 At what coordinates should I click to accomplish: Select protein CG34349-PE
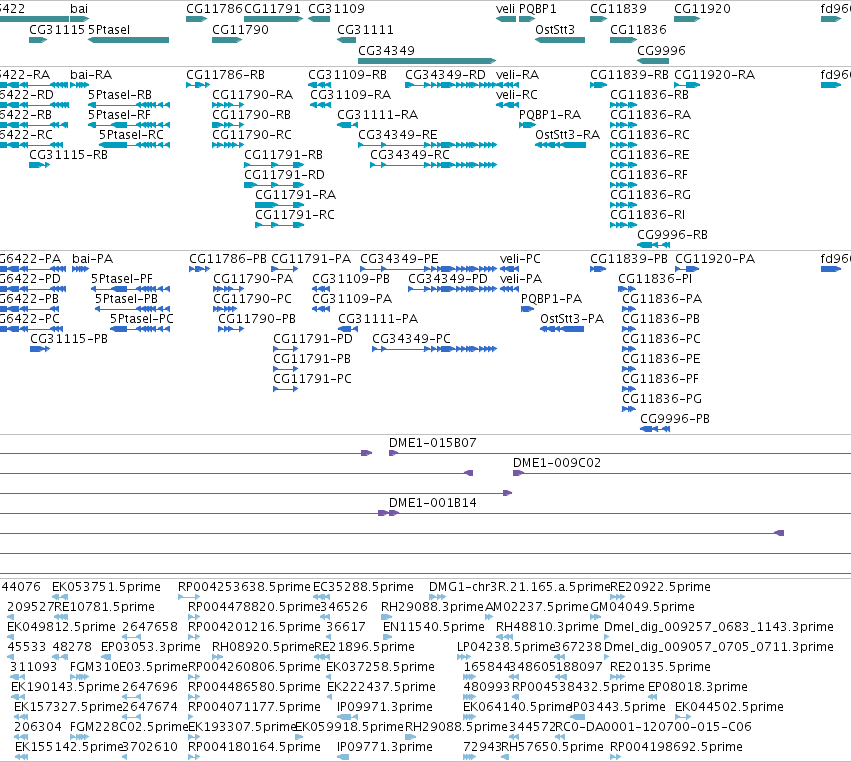(x=399, y=258)
